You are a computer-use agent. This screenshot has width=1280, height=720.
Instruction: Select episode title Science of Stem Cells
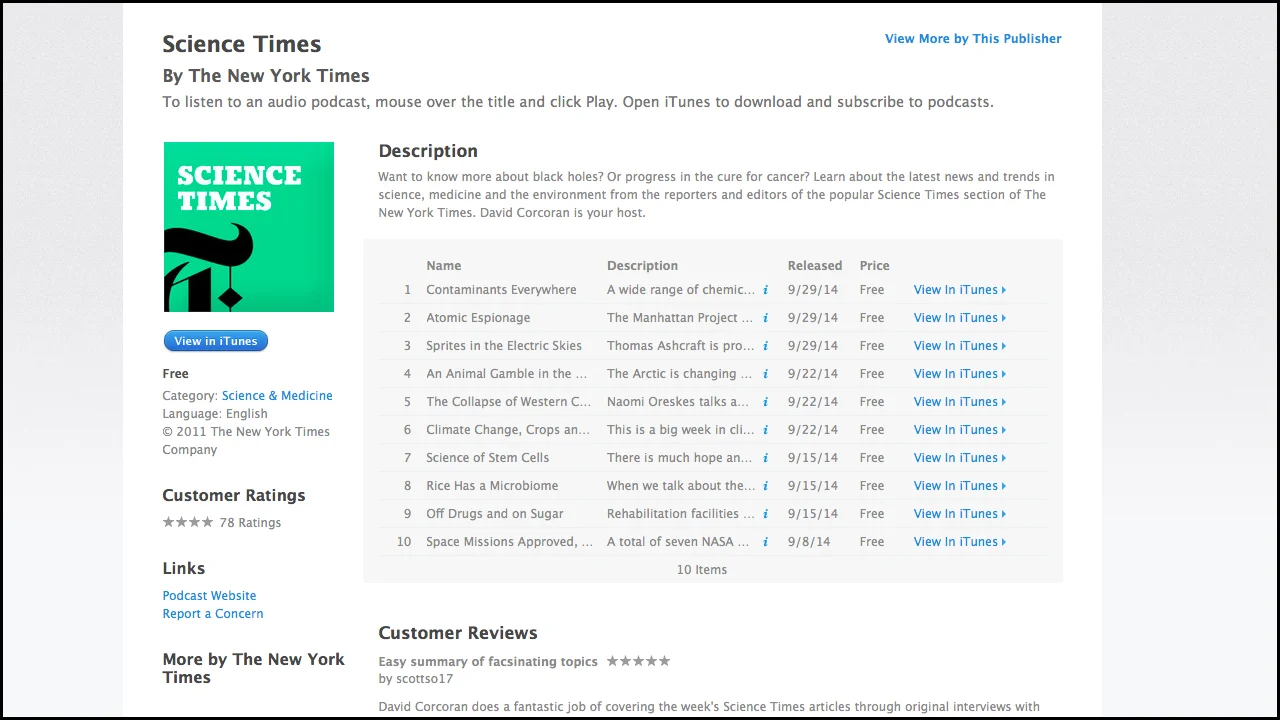tap(488, 458)
